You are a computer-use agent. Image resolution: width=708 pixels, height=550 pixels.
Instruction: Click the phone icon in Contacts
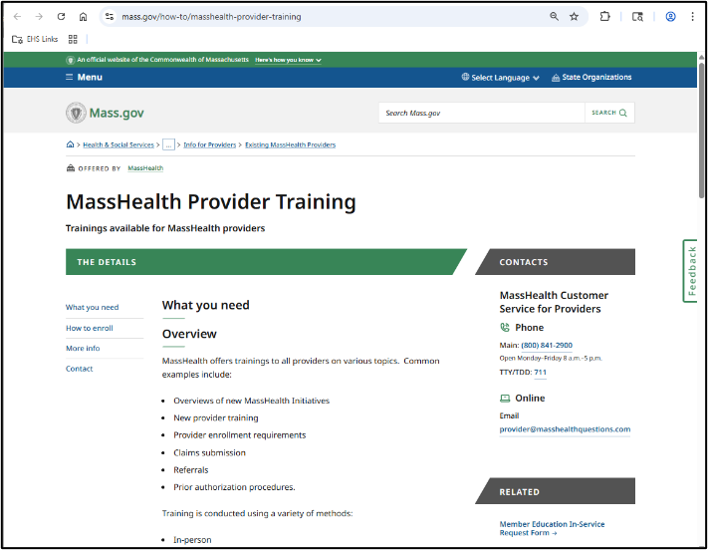tap(505, 327)
